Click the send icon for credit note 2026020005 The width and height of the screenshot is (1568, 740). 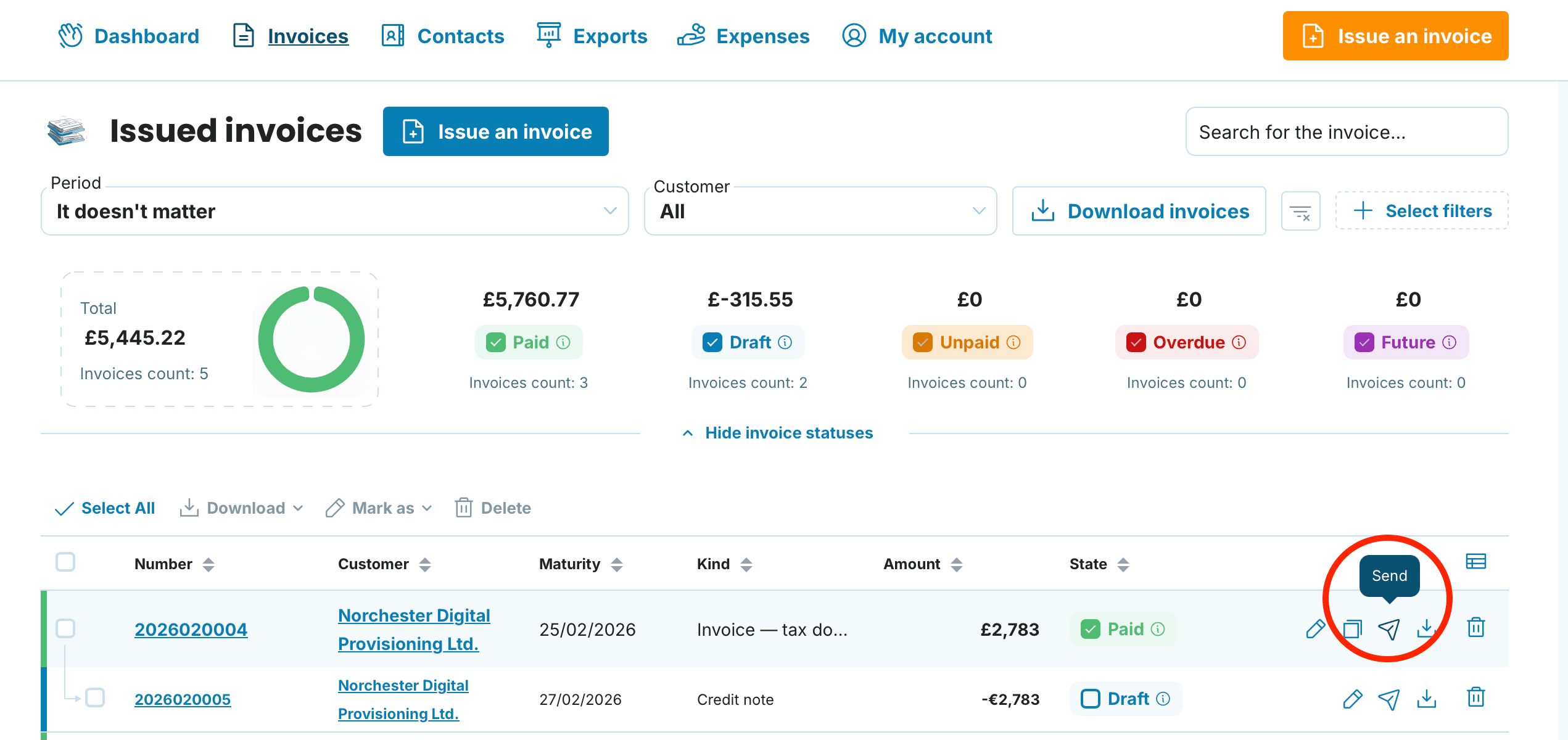click(1389, 699)
